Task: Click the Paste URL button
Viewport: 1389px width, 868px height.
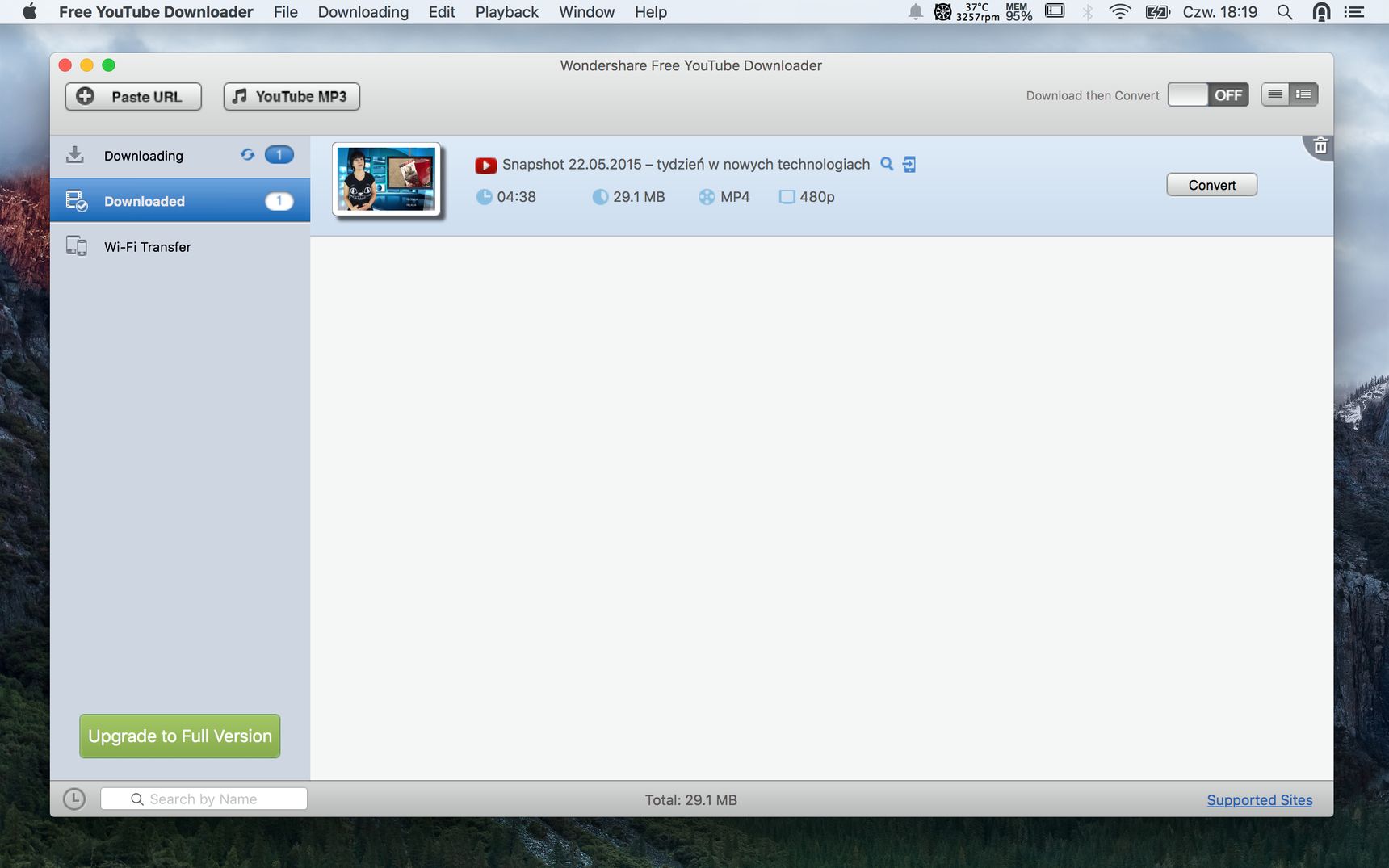Action: point(133,96)
